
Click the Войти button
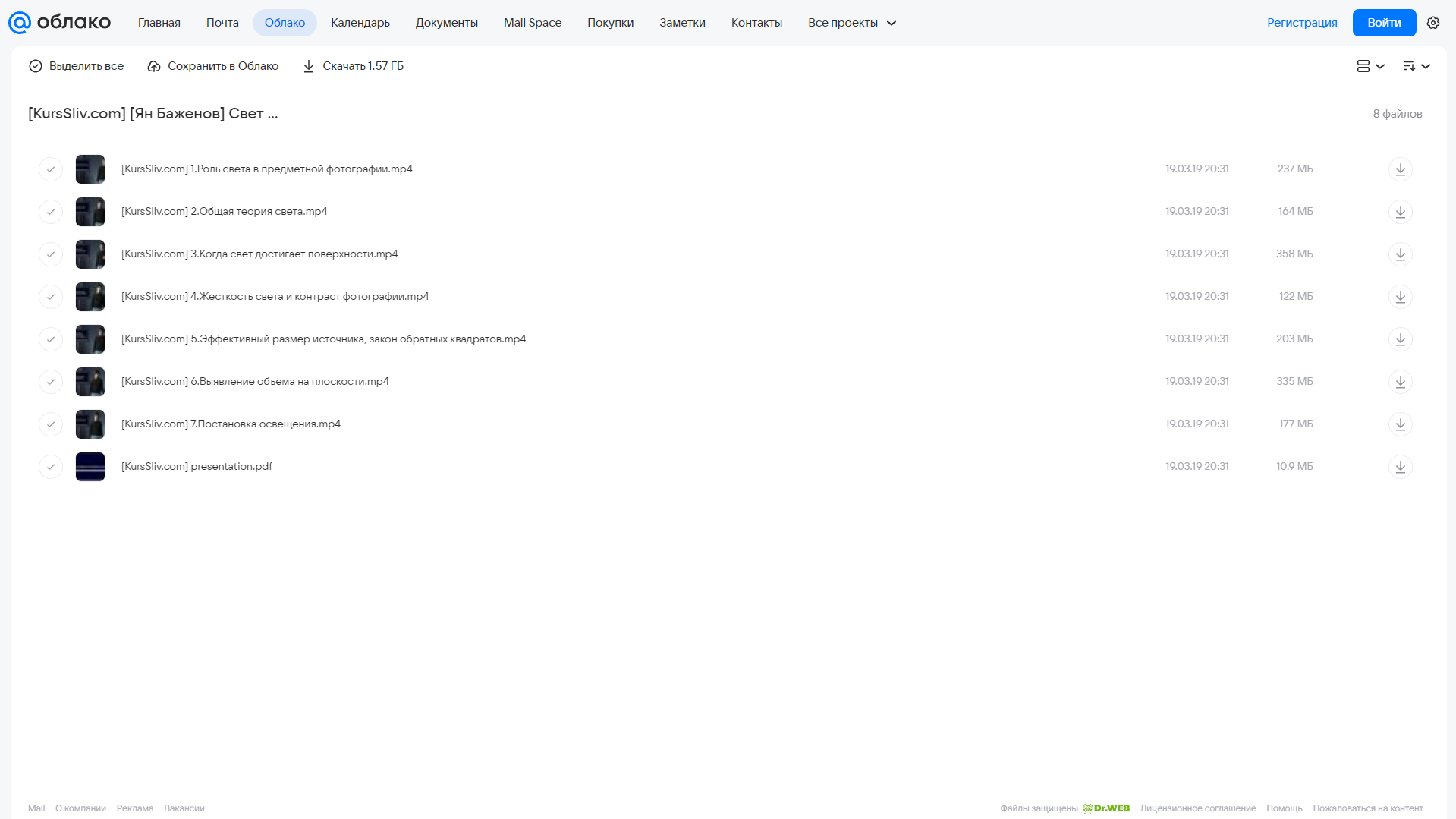click(1384, 23)
